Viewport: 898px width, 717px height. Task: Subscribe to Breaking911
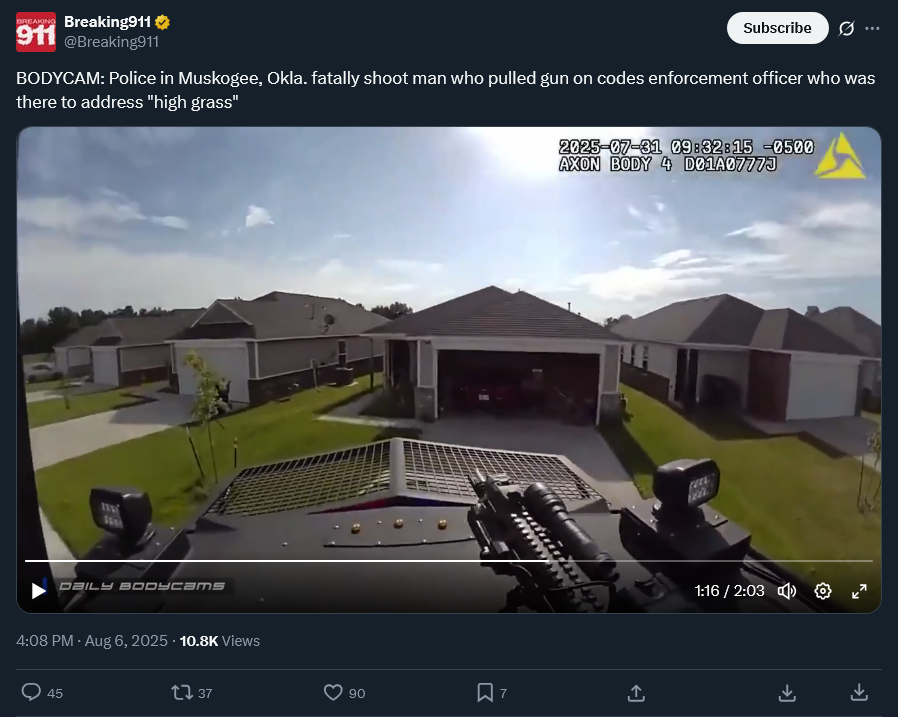pos(777,28)
